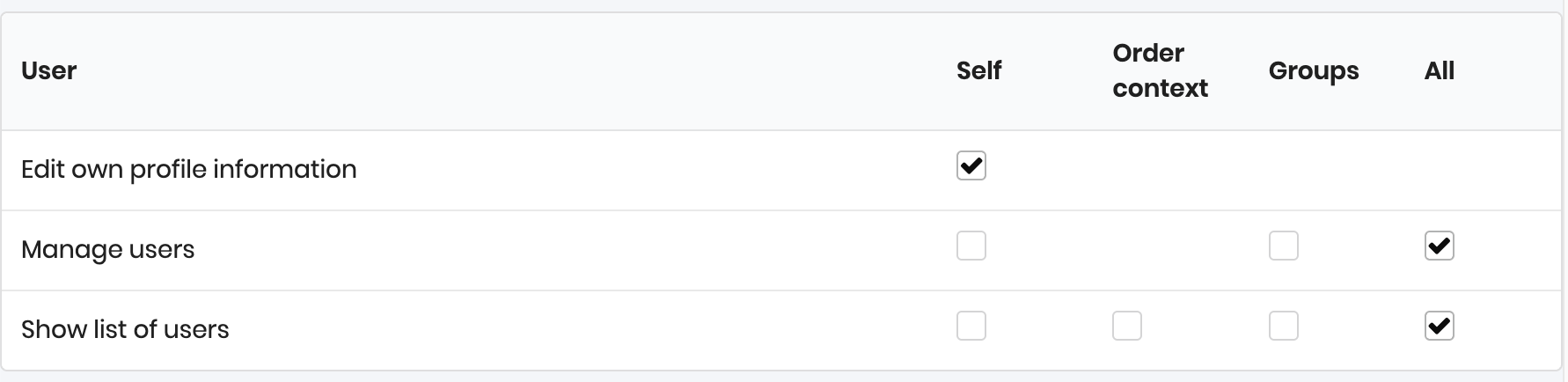1568x382 pixels.
Task: Uncheck Self for Edit own profile information
Action: pos(971,166)
